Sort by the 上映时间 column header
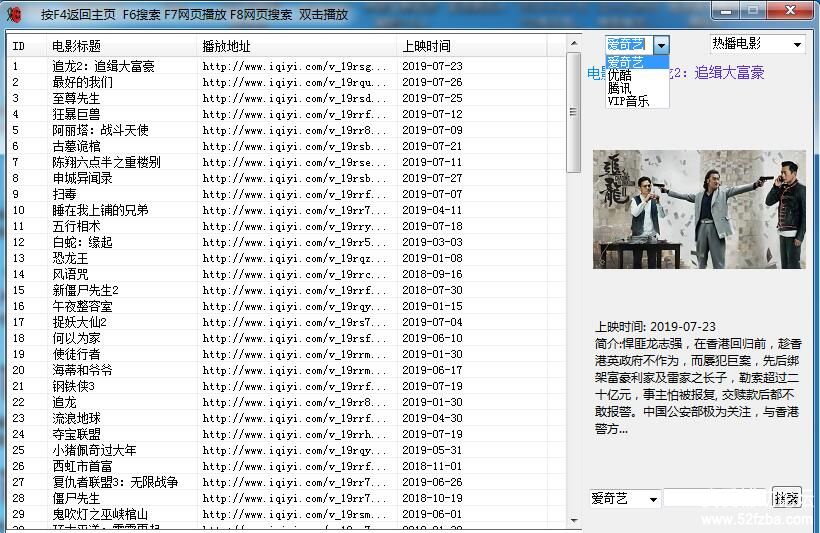This screenshot has height=533, width=820. [x=472, y=46]
